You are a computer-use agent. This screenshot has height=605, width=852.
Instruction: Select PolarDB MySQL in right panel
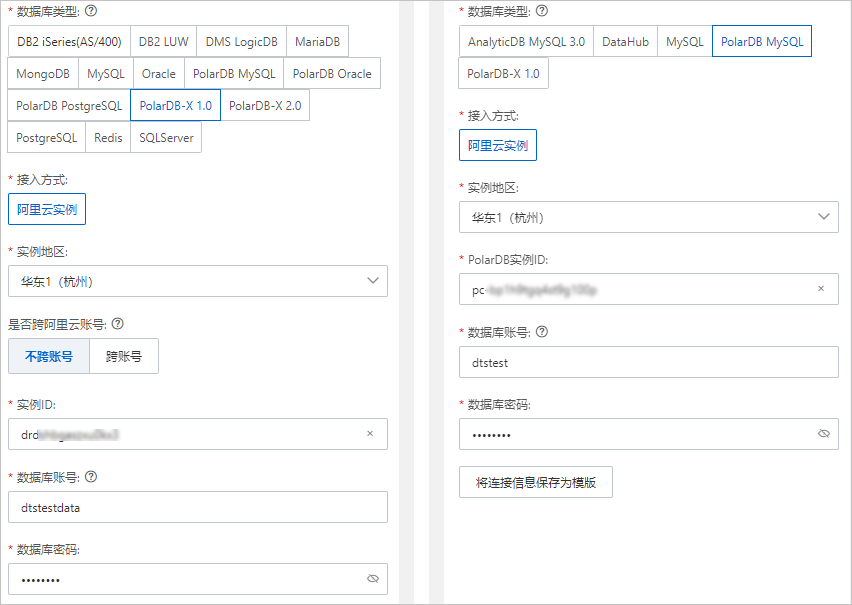click(762, 41)
